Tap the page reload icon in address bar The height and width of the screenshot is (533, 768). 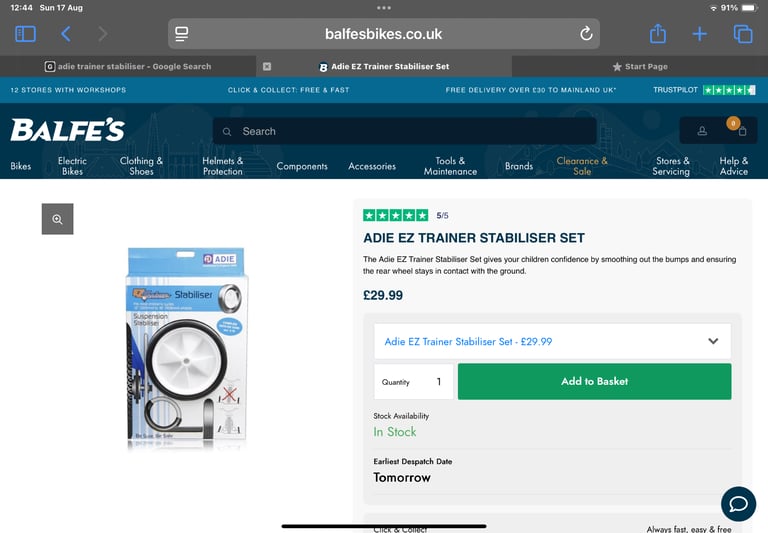pyautogui.click(x=586, y=34)
